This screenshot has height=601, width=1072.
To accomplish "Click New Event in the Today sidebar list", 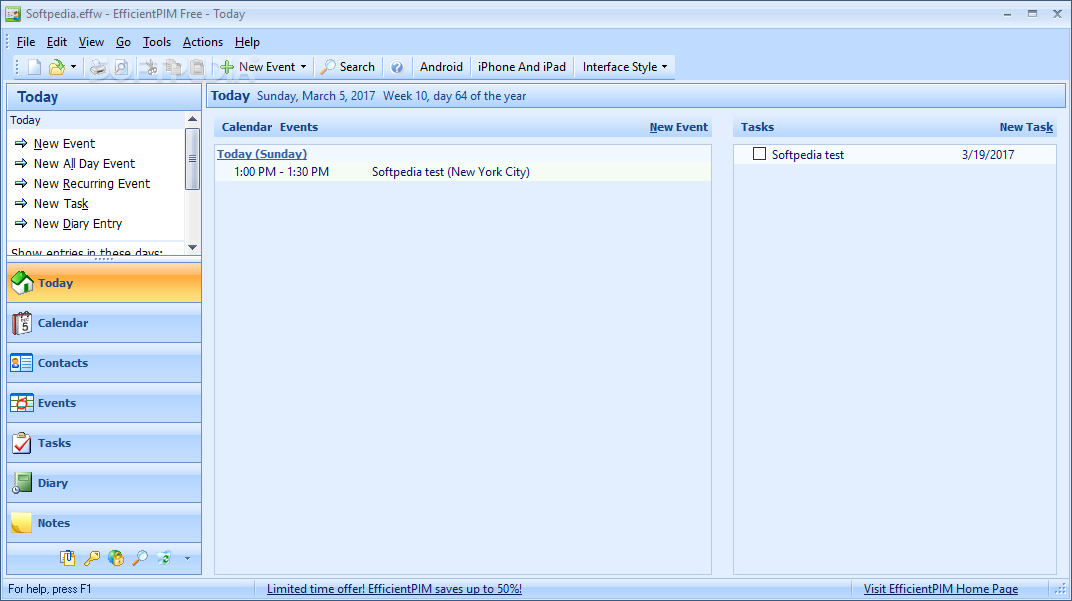I will [x=64, y=144].
